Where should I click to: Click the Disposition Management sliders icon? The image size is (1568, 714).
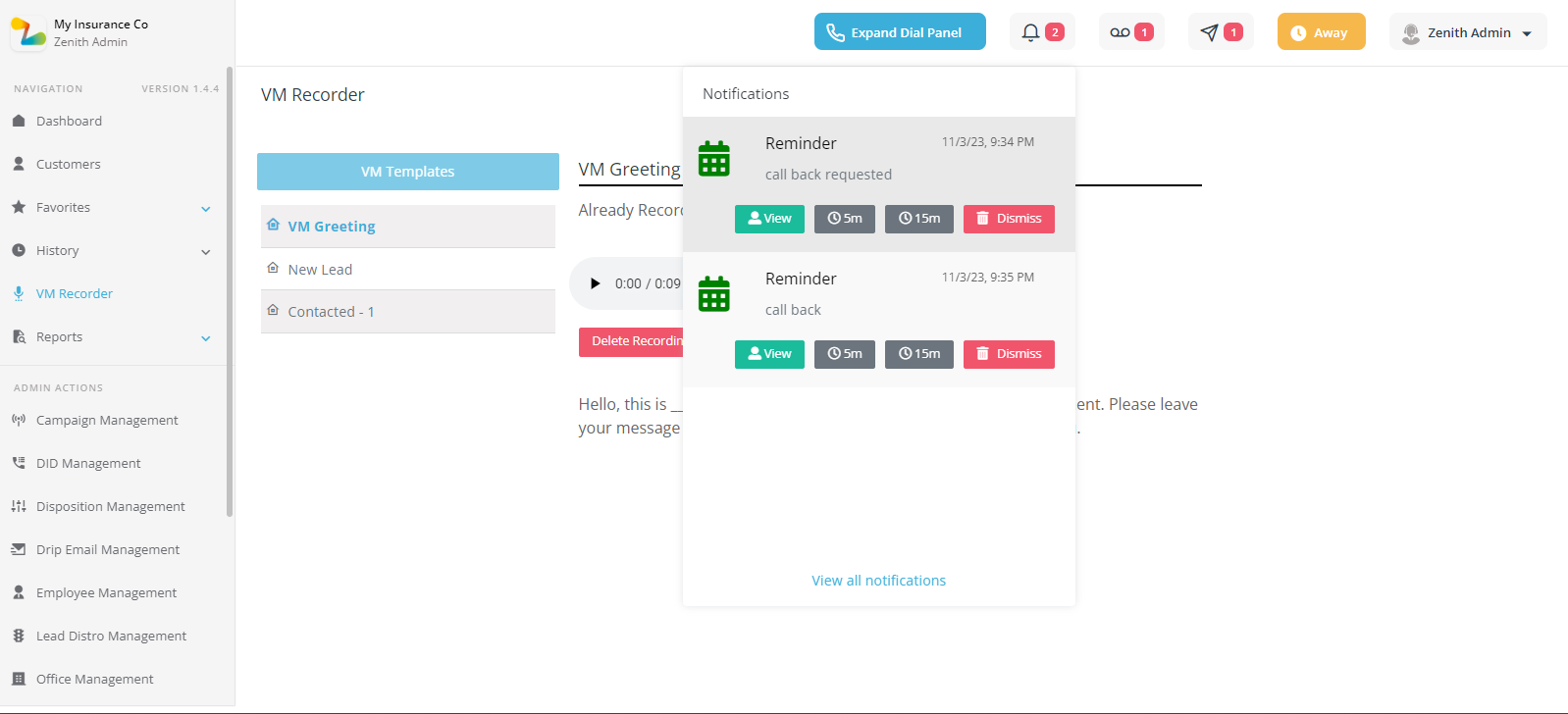pos(19,506)
